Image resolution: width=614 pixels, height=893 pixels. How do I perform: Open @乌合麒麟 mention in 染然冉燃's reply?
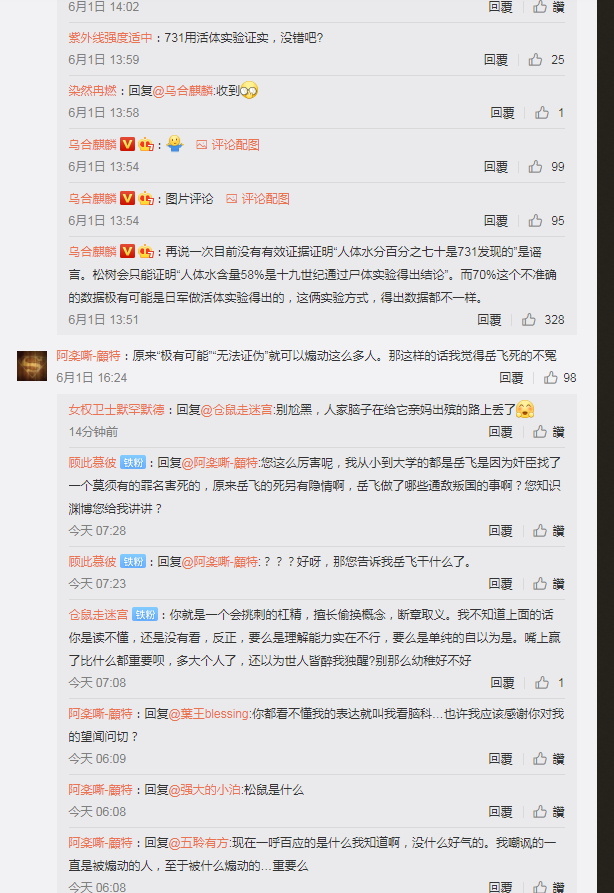(x=183, y=91)
